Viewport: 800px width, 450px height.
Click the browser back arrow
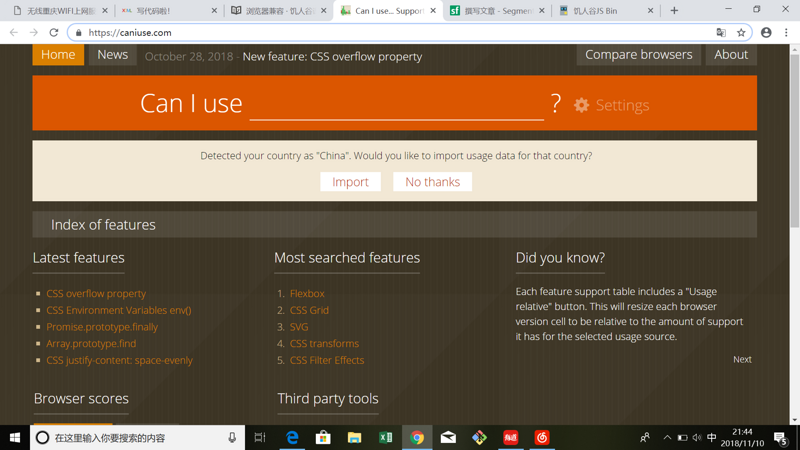[x=14, y=33]
